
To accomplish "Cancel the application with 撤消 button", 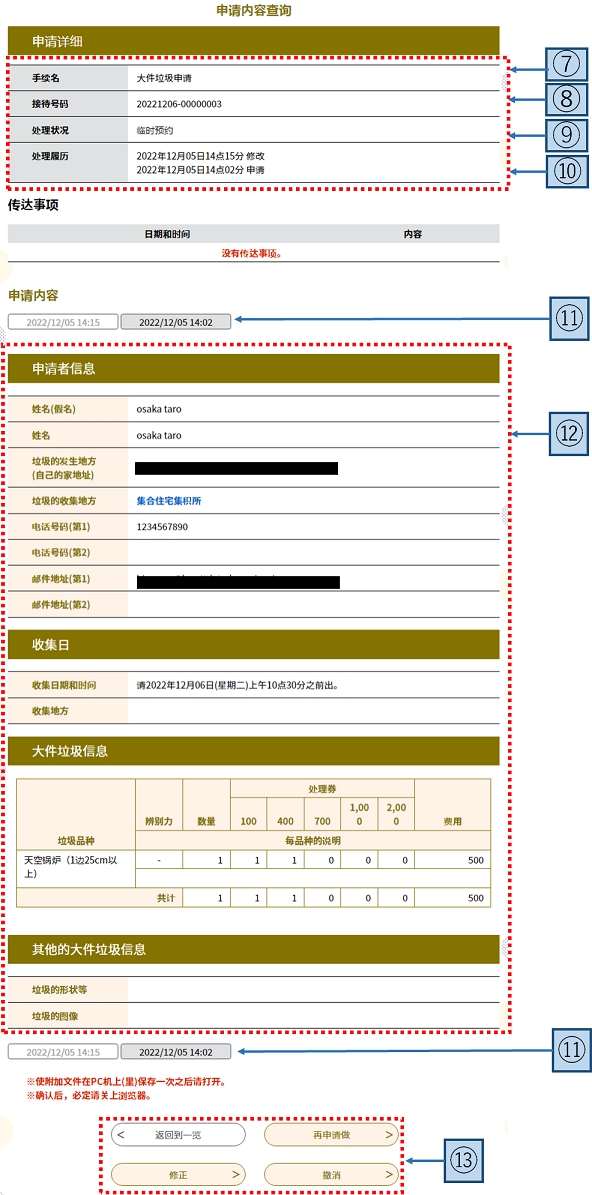I will (331, 1174).
